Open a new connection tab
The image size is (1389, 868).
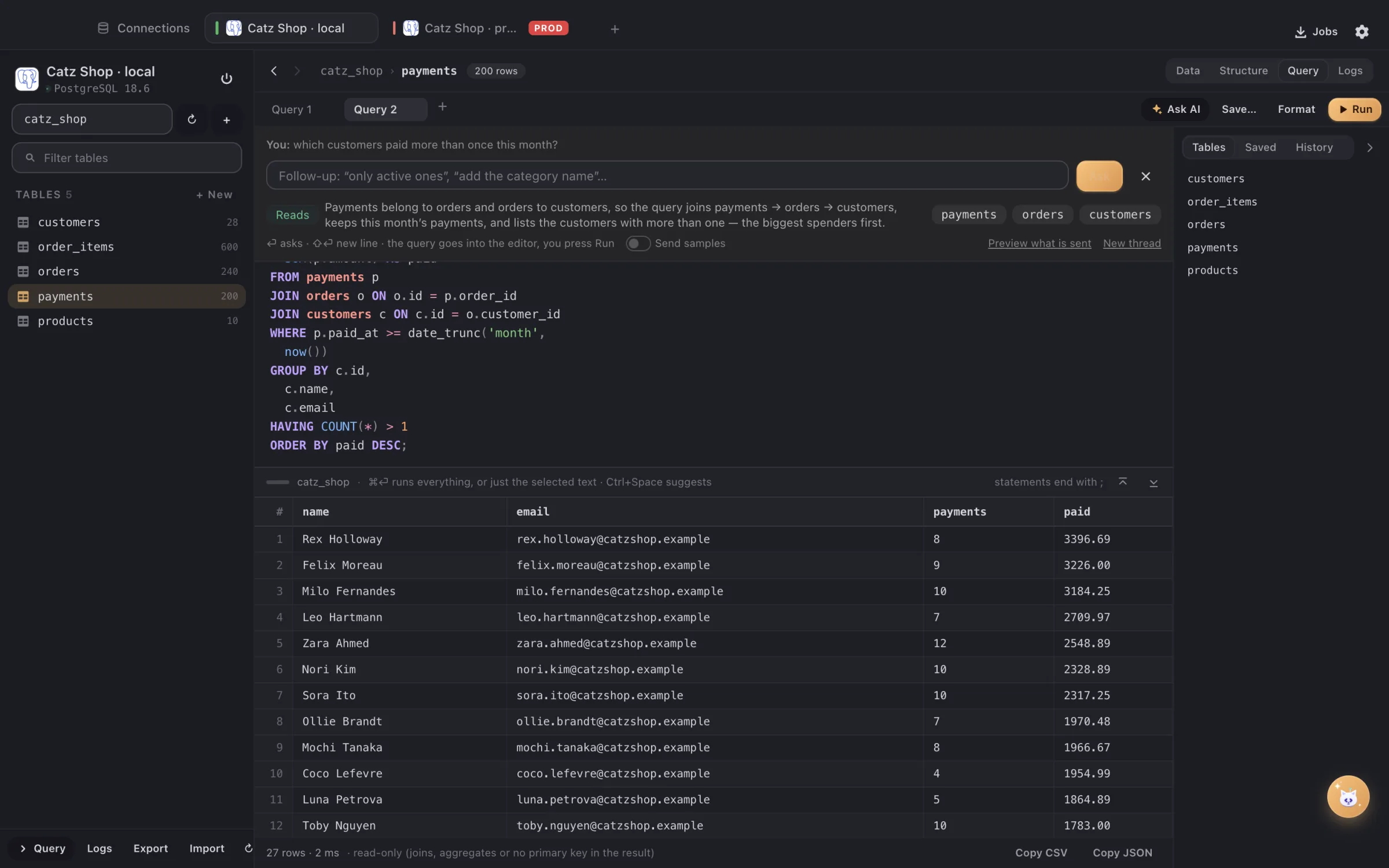pyautogui.click(x=615, y=28)
